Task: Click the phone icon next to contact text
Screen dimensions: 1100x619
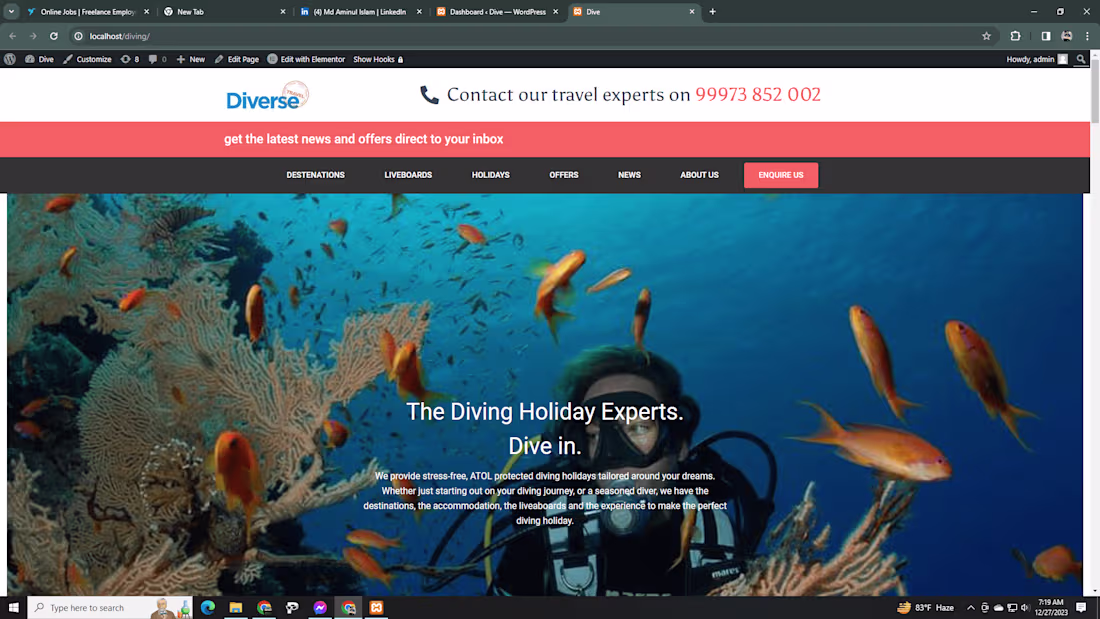Action: point(430,95)
